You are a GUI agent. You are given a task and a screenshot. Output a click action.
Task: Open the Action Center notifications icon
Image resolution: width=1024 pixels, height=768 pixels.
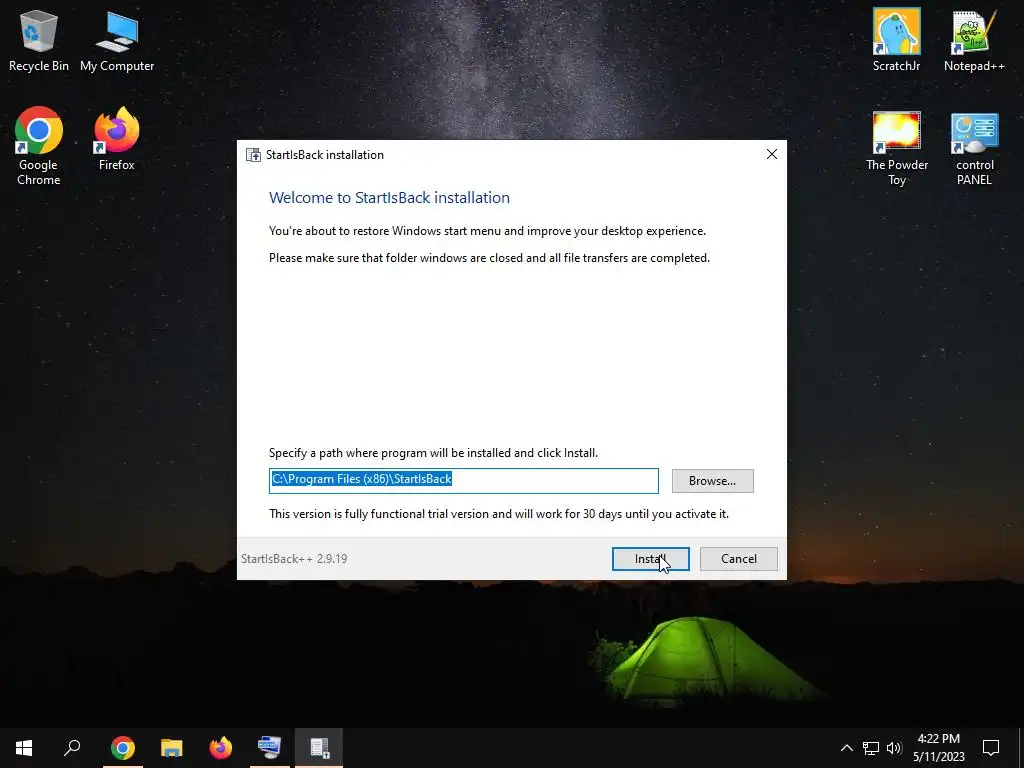tap(991, 748)
